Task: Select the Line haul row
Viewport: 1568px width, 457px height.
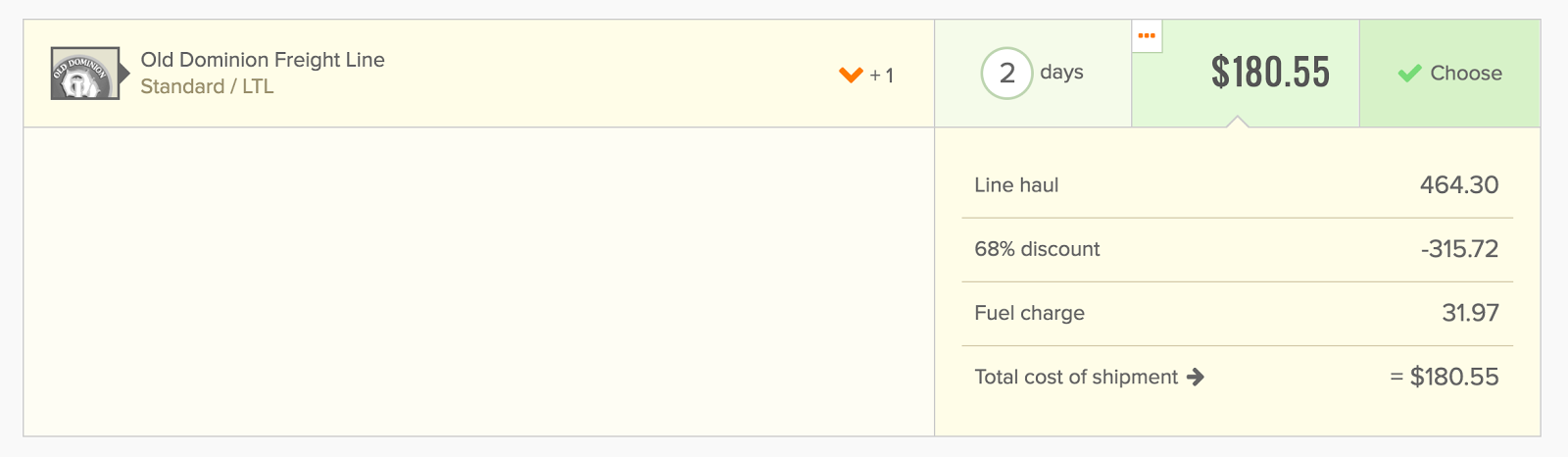Action: click(x=1237, y=185)
